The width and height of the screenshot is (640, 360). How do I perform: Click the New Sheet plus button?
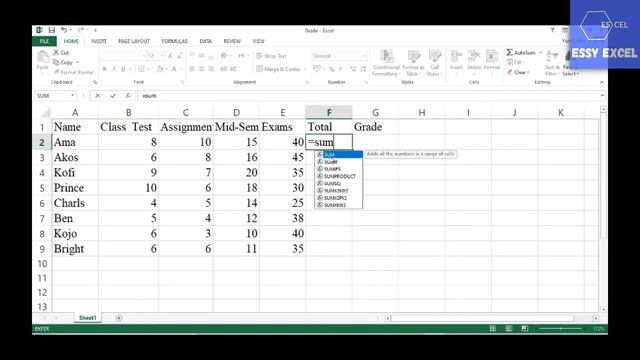tap(119, 318)
